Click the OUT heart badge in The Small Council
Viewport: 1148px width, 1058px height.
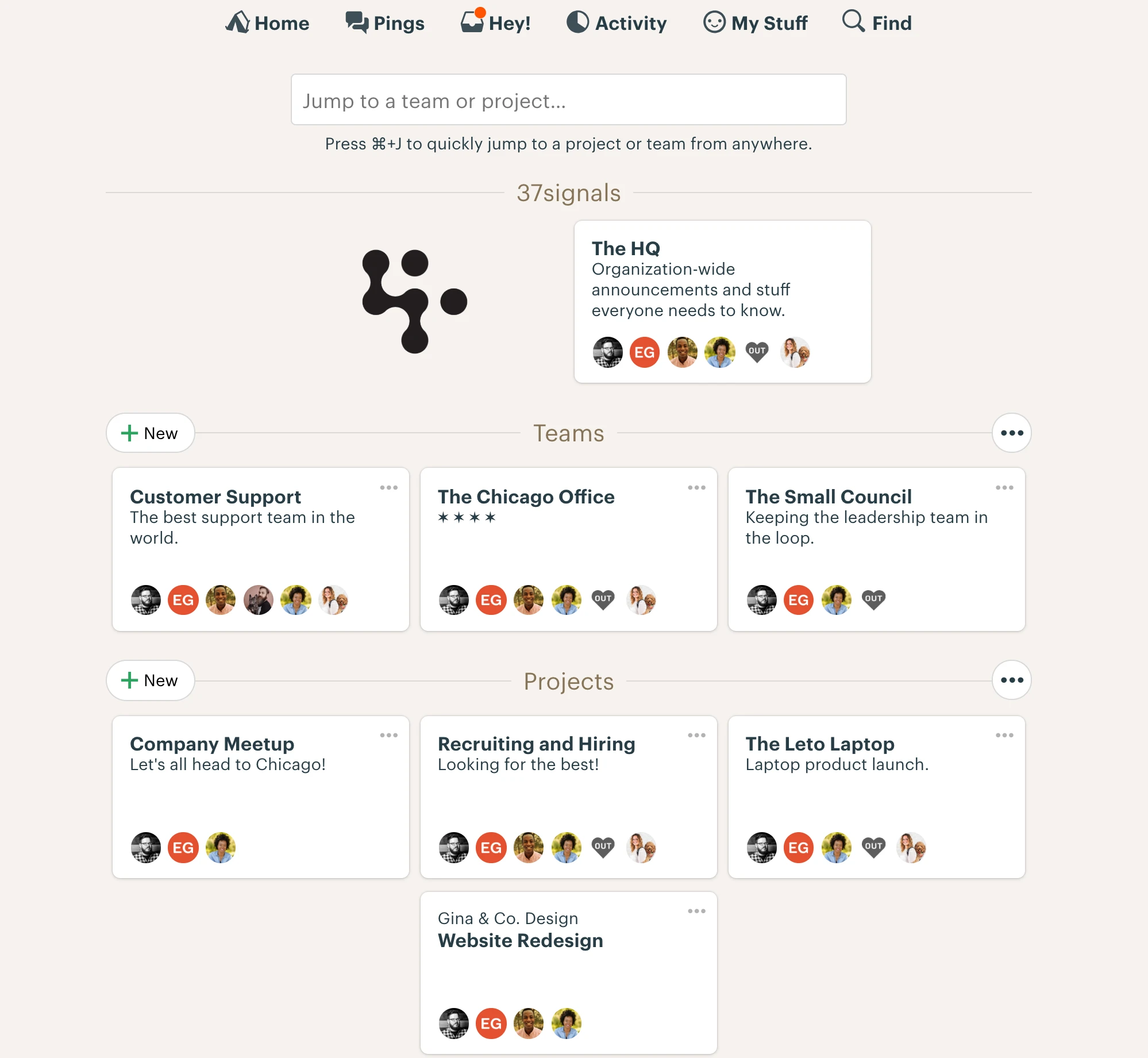pyautogui.click(x=873, y=599)
